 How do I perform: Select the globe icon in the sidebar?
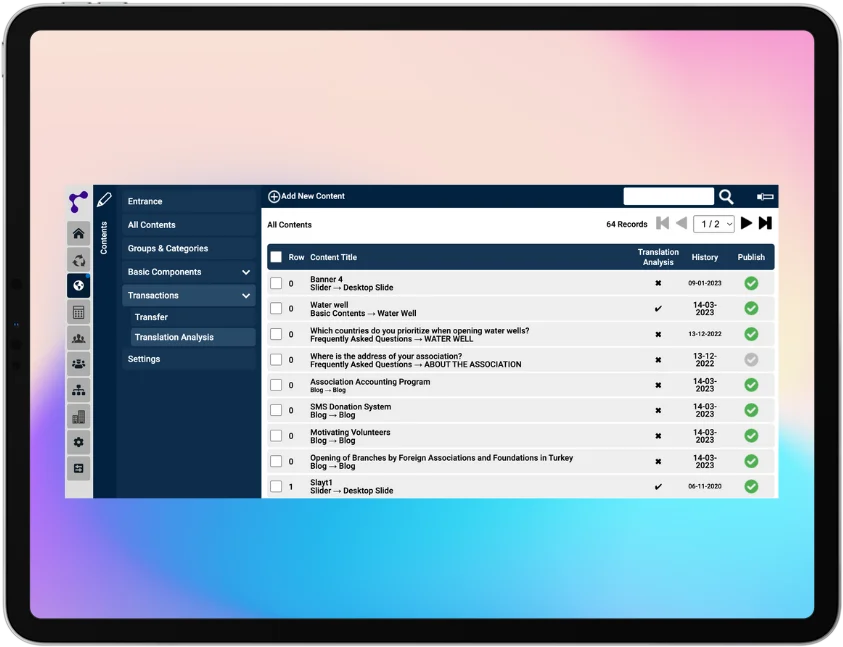pyautogui.click(x=79, y=286)
